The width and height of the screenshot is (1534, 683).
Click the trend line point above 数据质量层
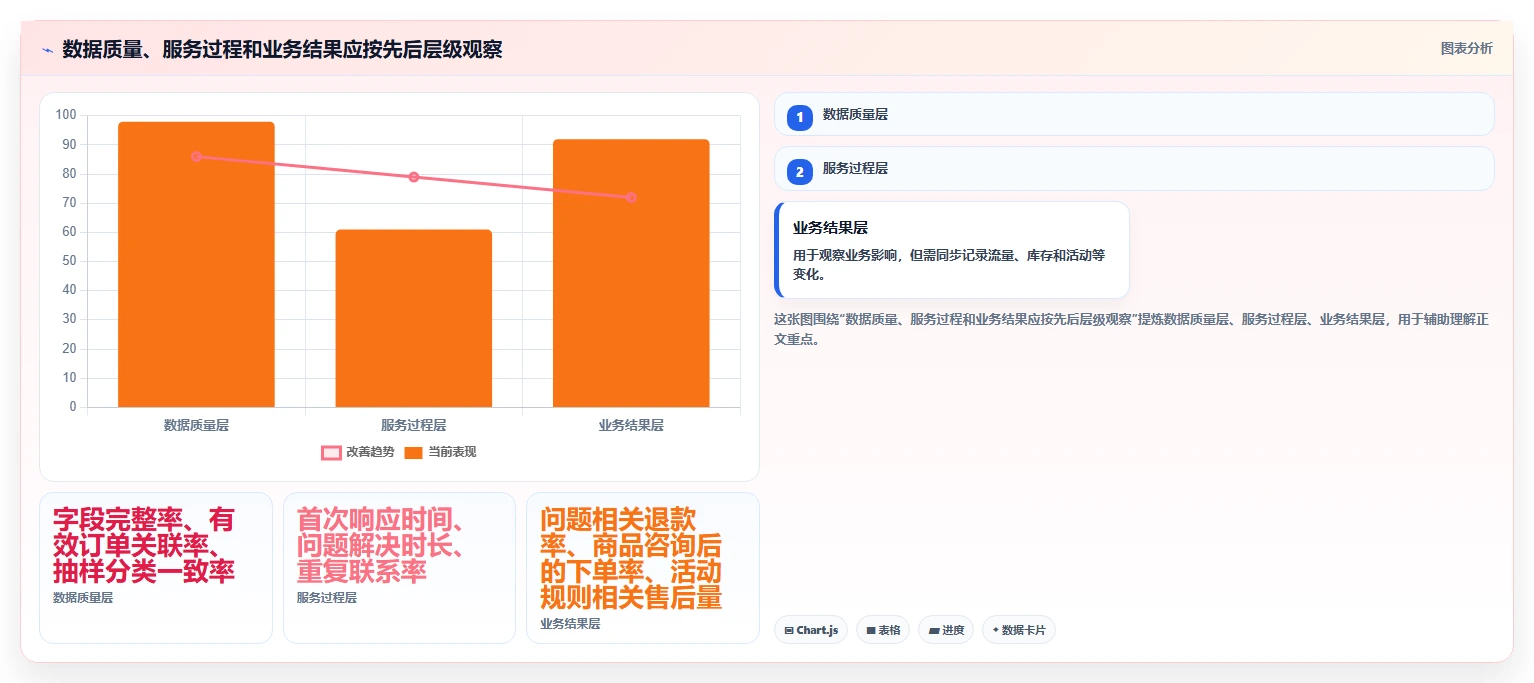(x=196, y=156)
